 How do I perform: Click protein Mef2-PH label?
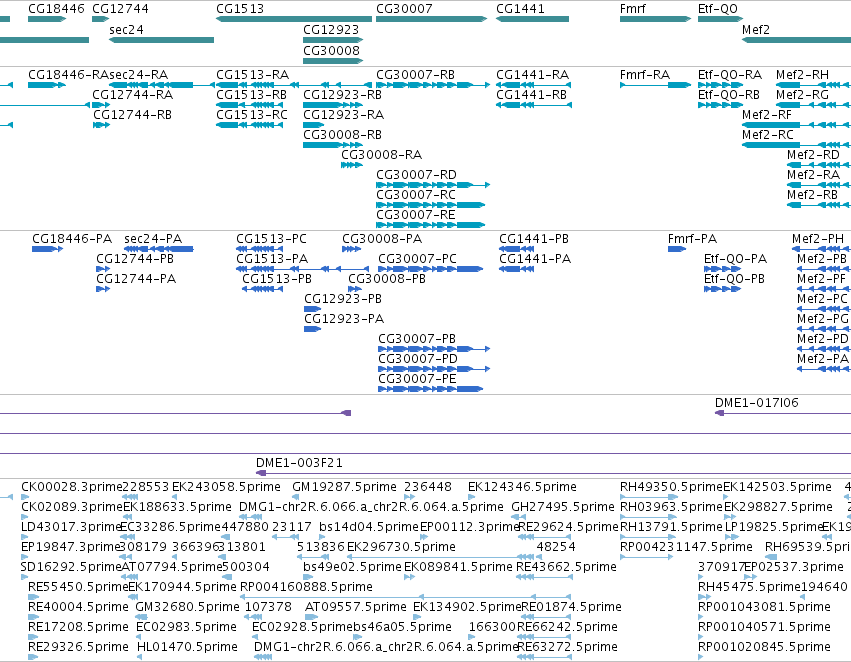818,239
